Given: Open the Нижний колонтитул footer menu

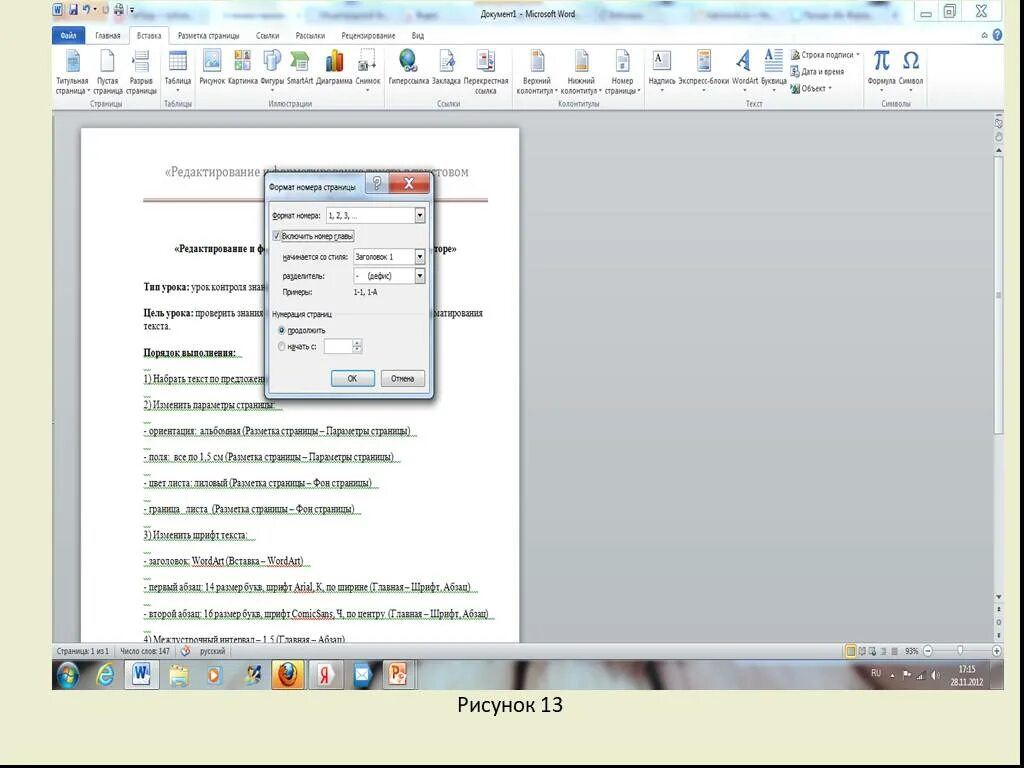Looking at the screenshot, I should click(581, 71).
